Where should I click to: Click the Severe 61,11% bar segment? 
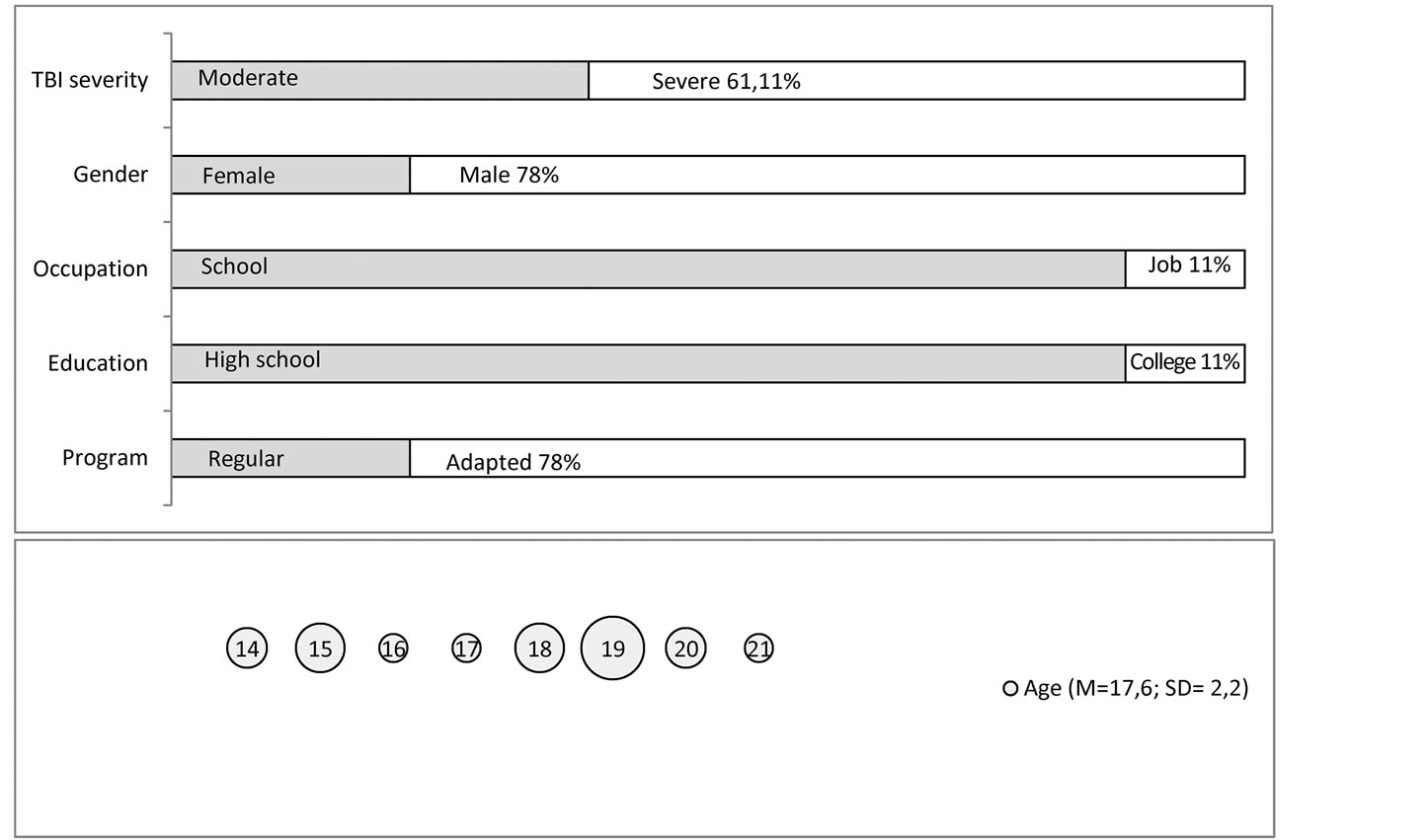pos(916,80)
